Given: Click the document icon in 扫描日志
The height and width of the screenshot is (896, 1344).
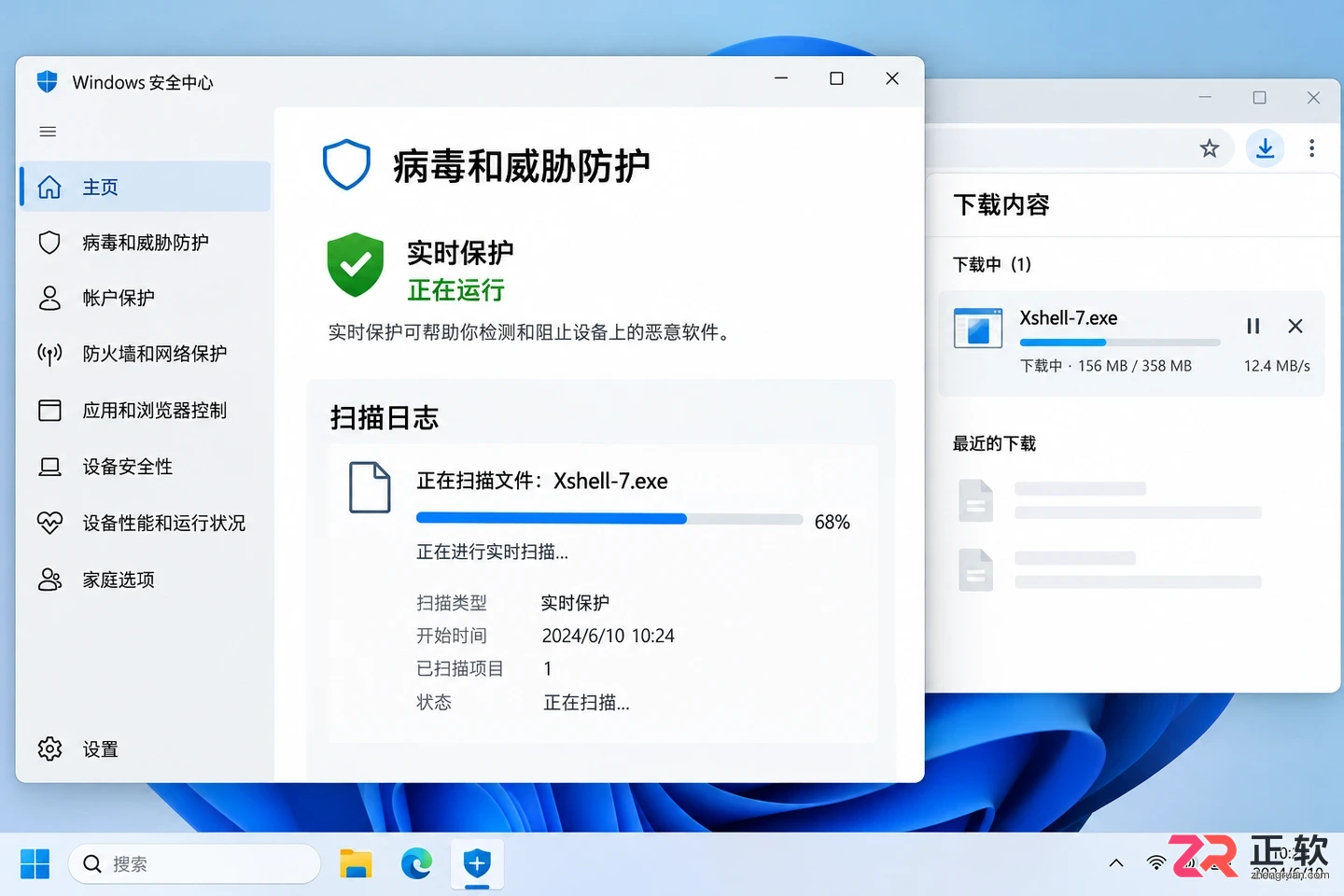Looking at the screenshot, I should (x=370, y=487).
